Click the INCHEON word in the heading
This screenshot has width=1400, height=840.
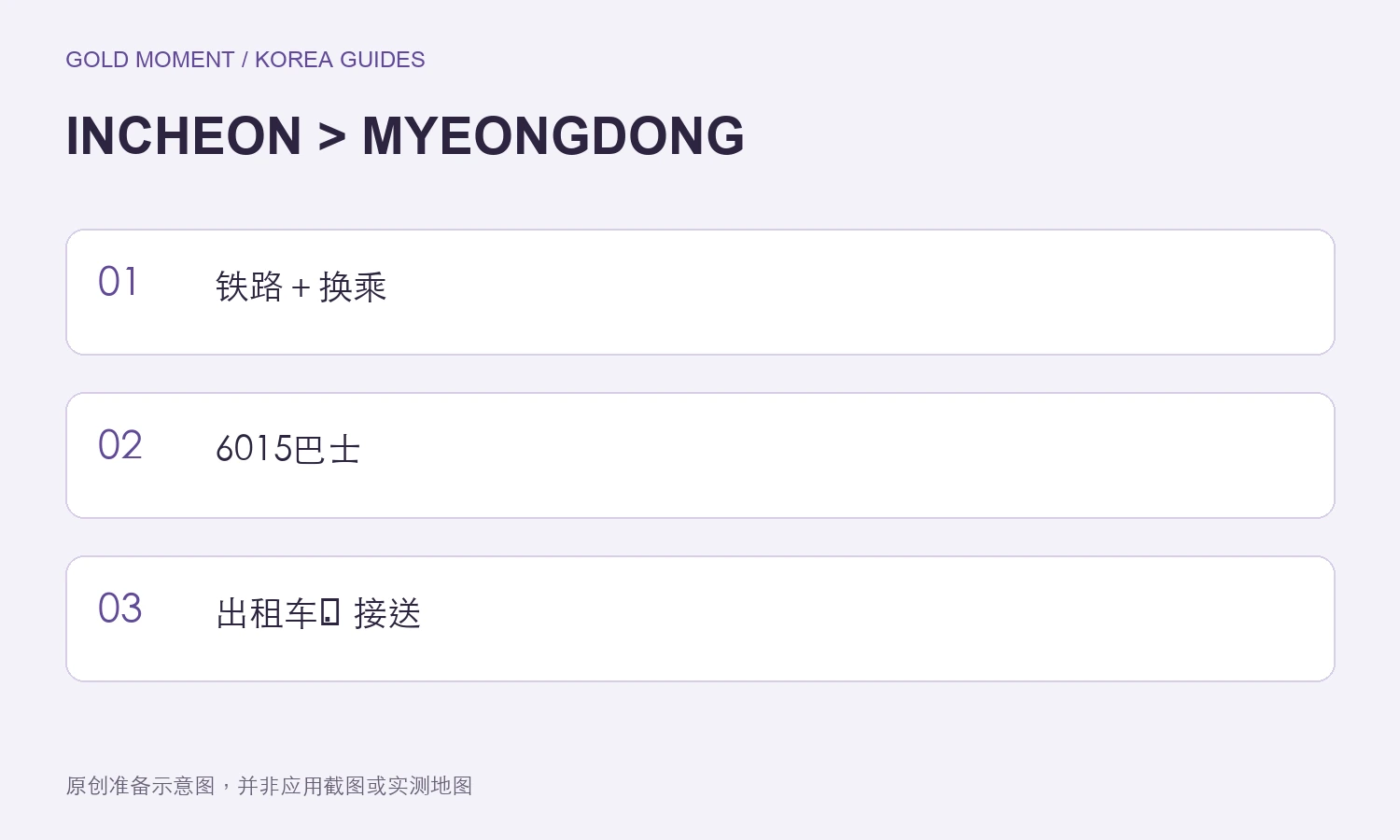pyautogui.click(x=184, y=136)
